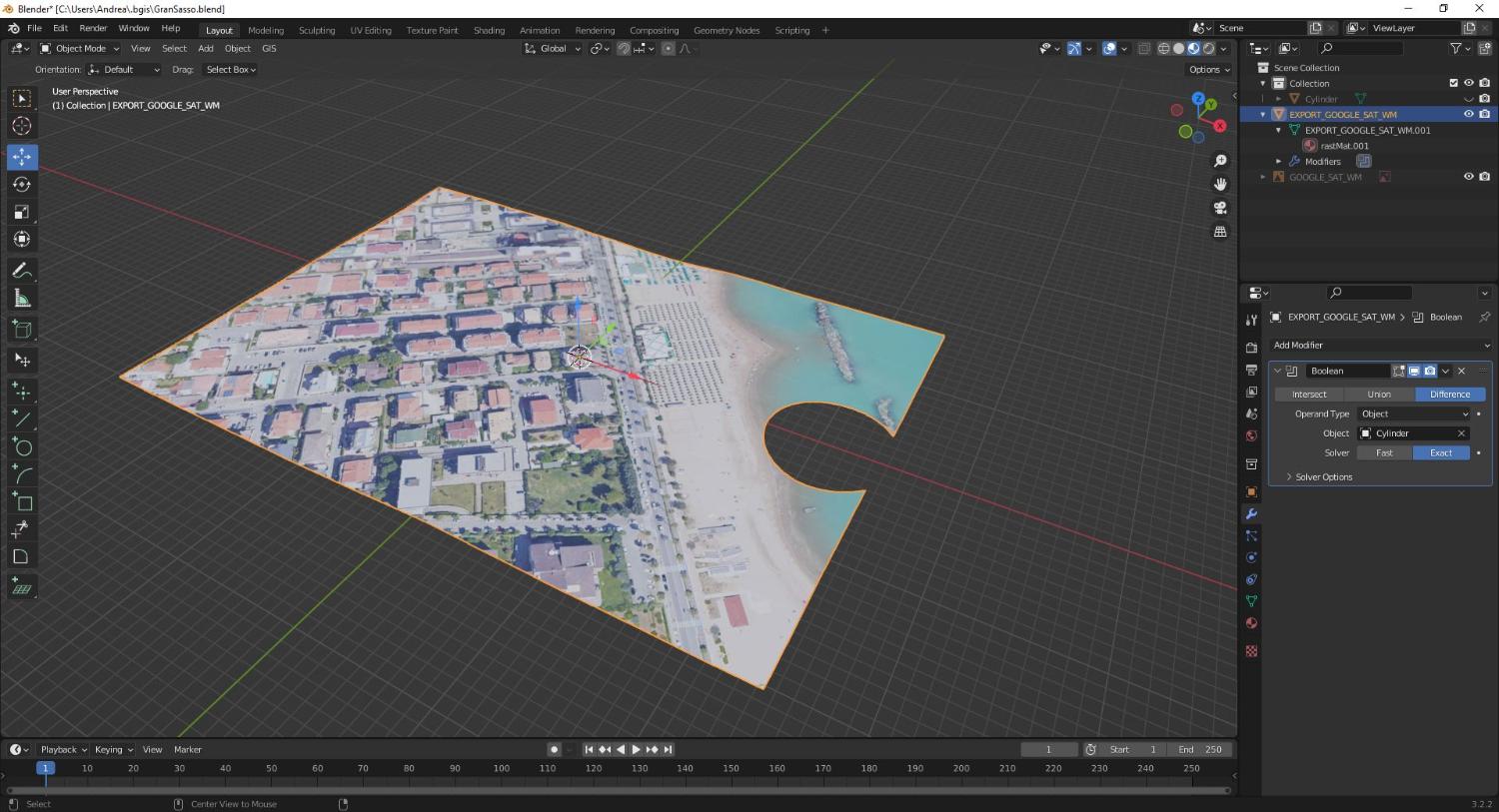Open the Add Modifier dropdown
Image resolution: width=1499 pixels, height=812 pixels.
point(1380,346)
